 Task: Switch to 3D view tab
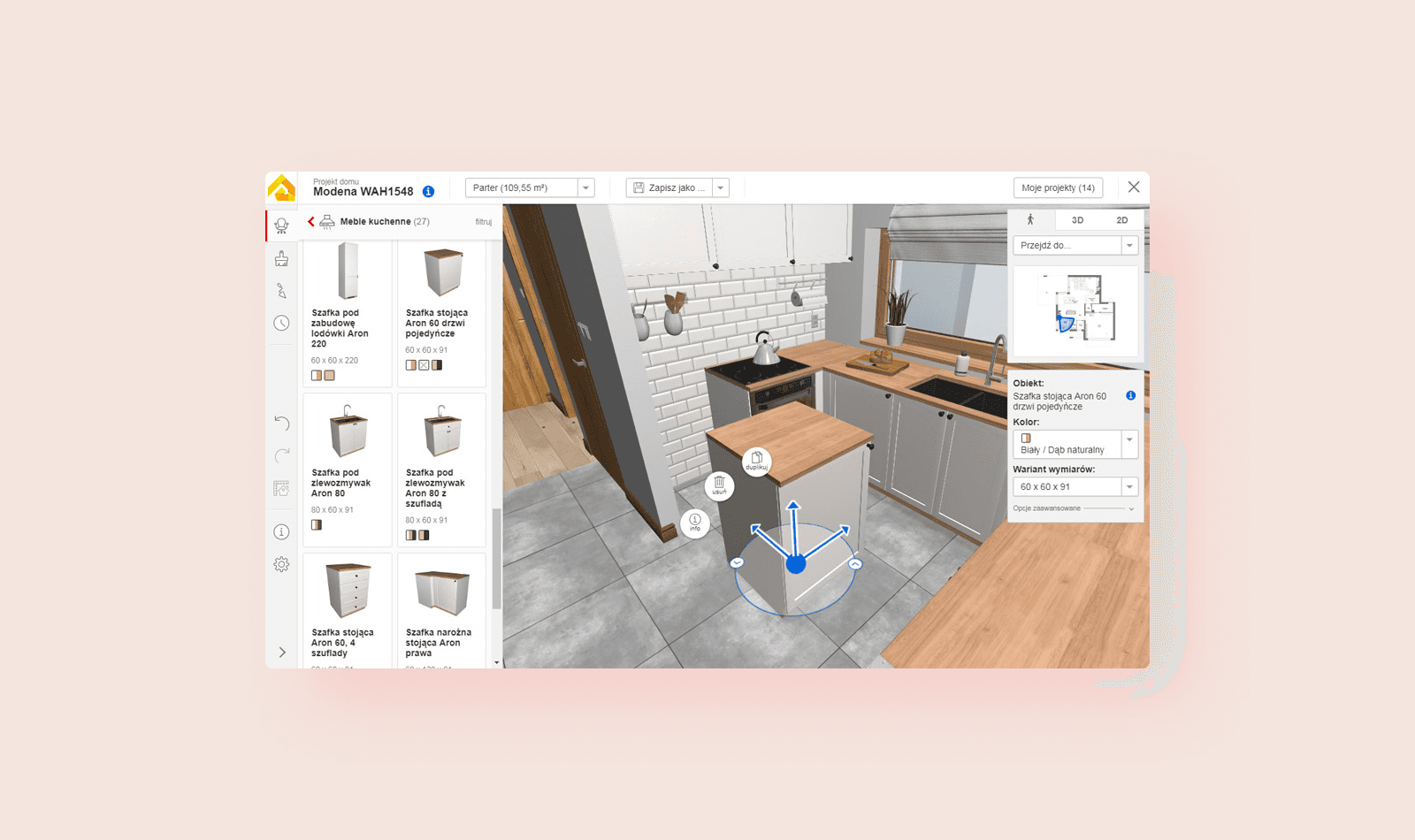tap(1077, 220)
